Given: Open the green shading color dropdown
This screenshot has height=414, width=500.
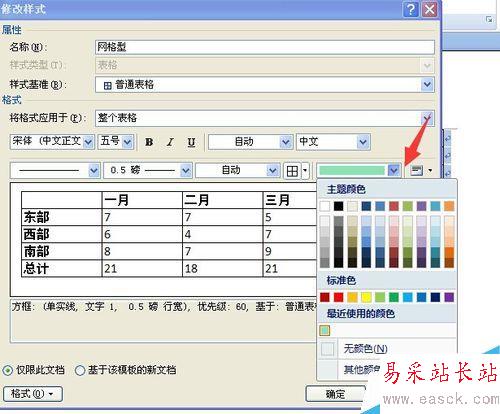Looking at the screenshot, I should click(394, 171).
